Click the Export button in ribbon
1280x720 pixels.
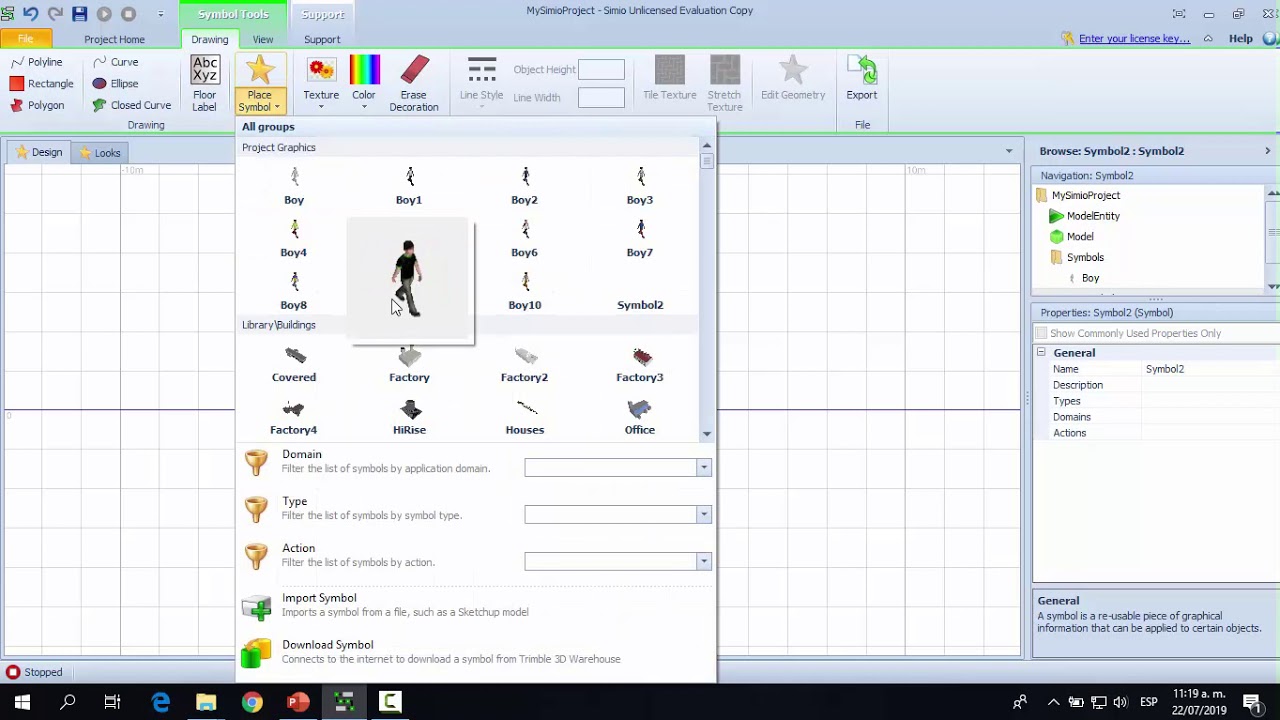coord(861,79)
